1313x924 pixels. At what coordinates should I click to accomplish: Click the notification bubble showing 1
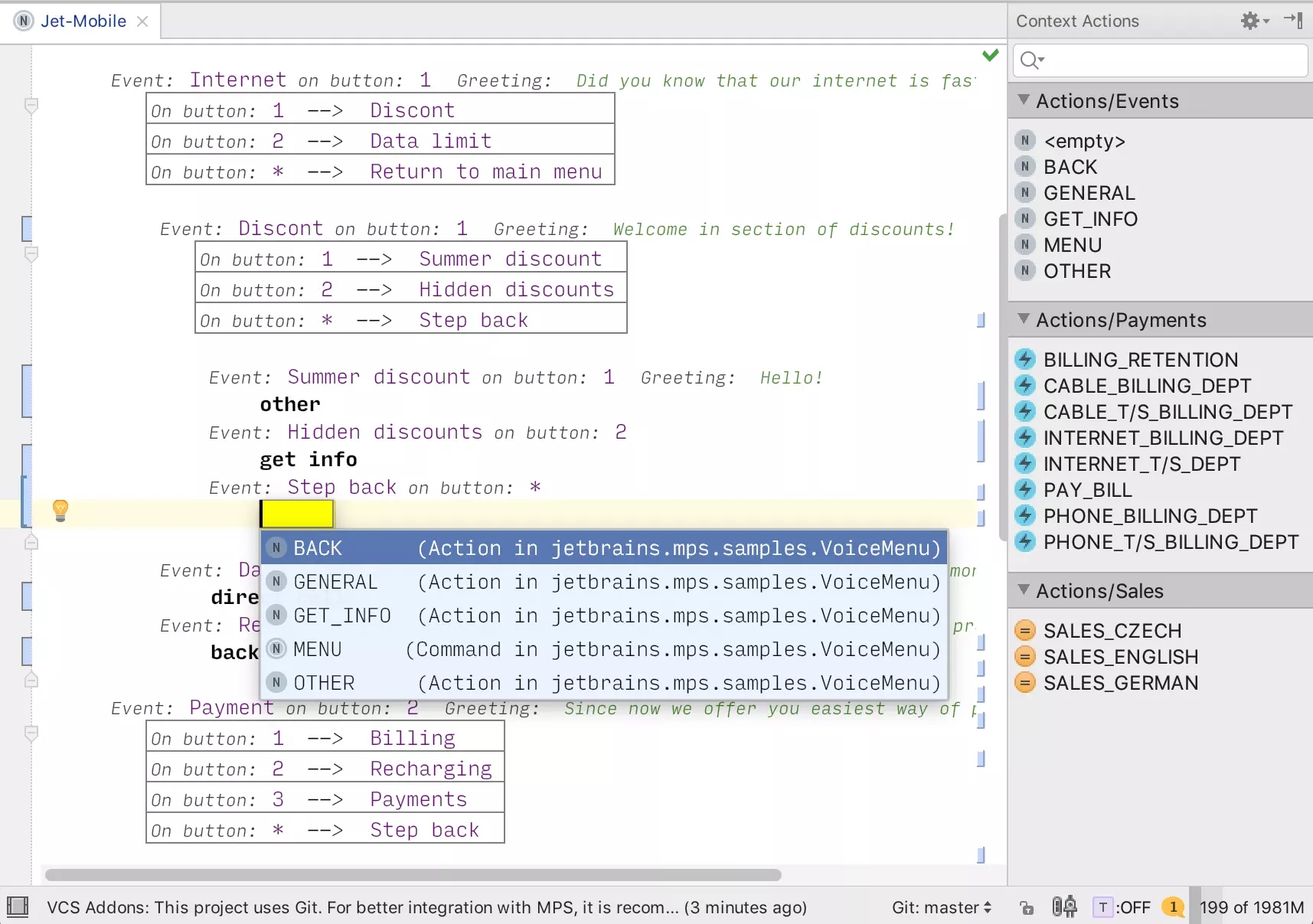(x=1173, y=907)
